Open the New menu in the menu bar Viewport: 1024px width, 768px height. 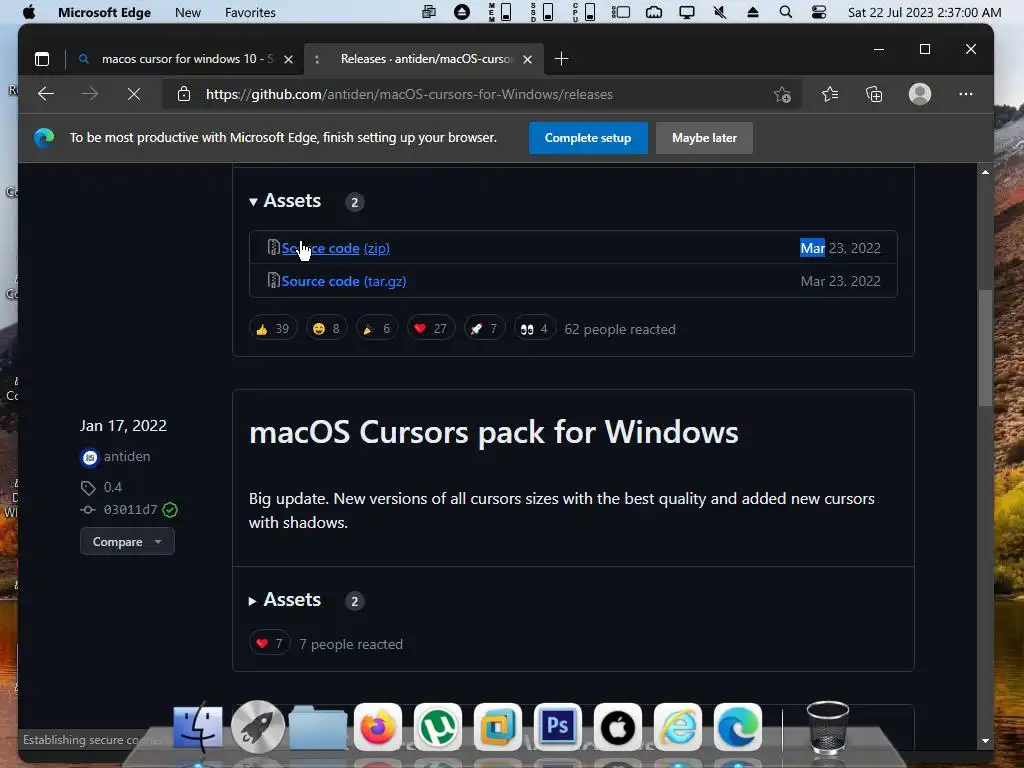187,12
